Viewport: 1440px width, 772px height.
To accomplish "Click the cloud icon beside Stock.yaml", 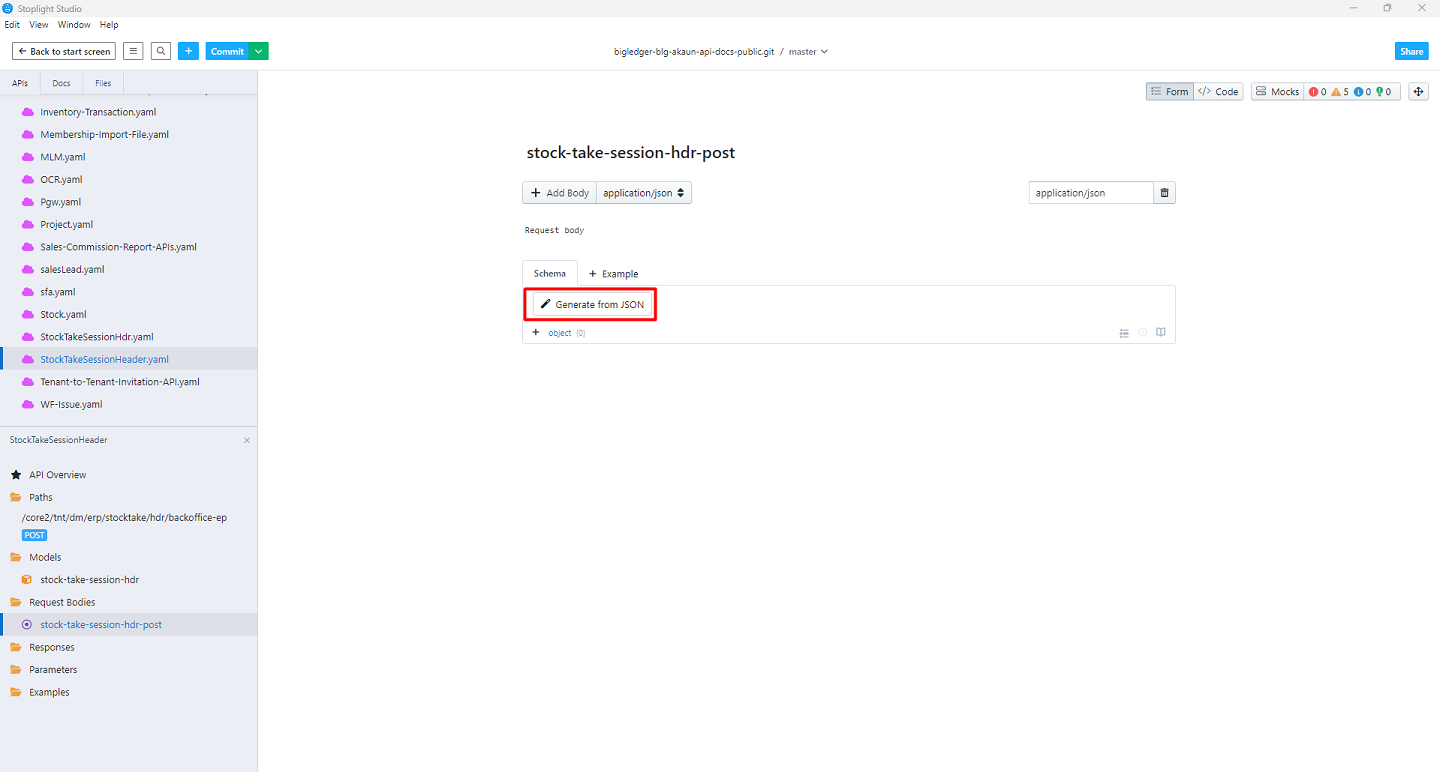I will point(28,314).
